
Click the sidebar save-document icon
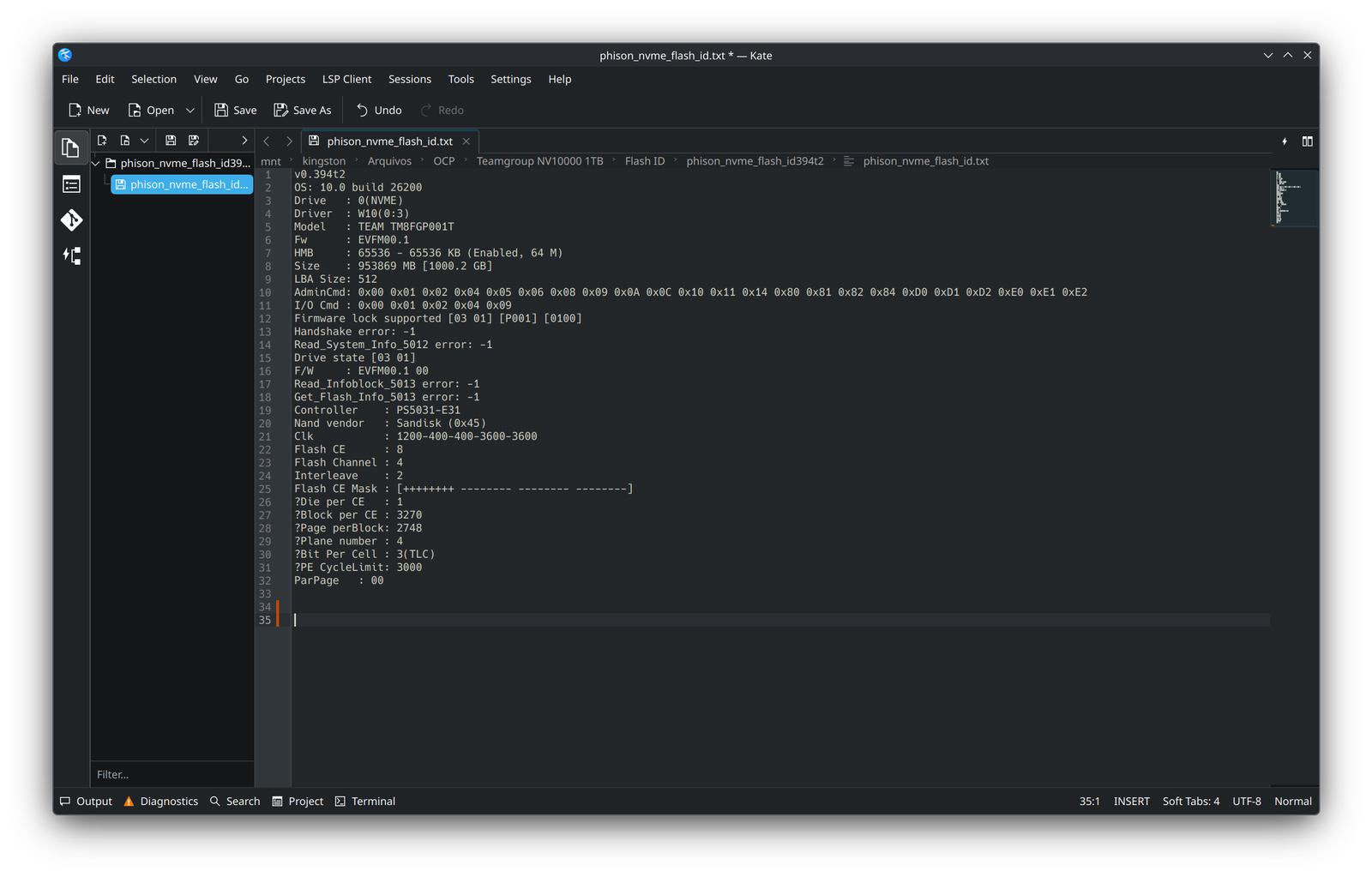tap(171, 141)
